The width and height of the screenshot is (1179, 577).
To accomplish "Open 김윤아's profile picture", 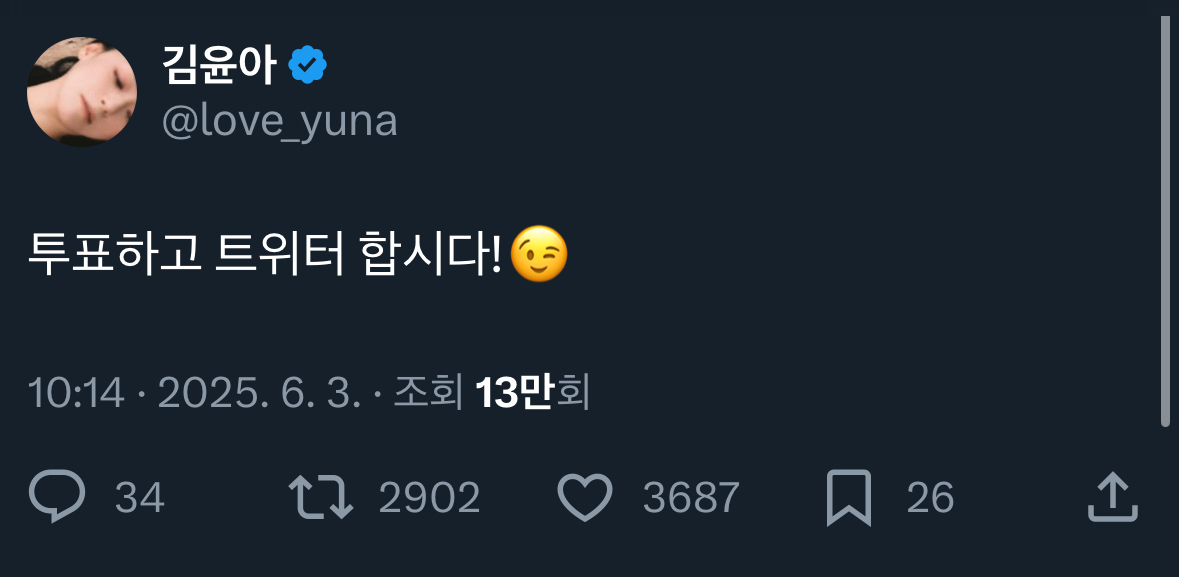I will pyautogui.click(x=82, y=92).
